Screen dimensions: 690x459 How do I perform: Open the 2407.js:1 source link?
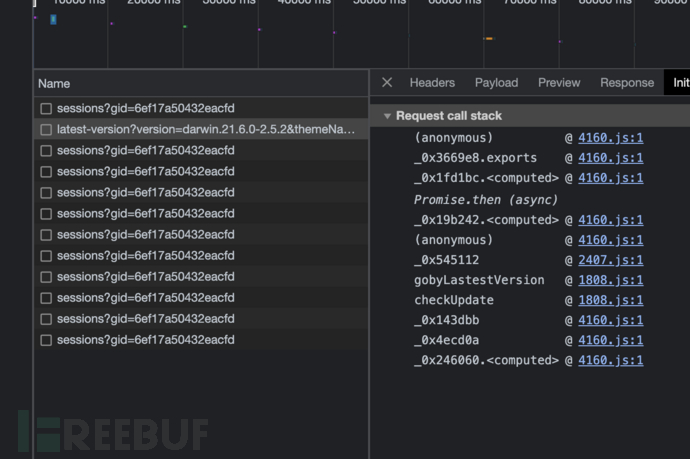tap(610, 260)
